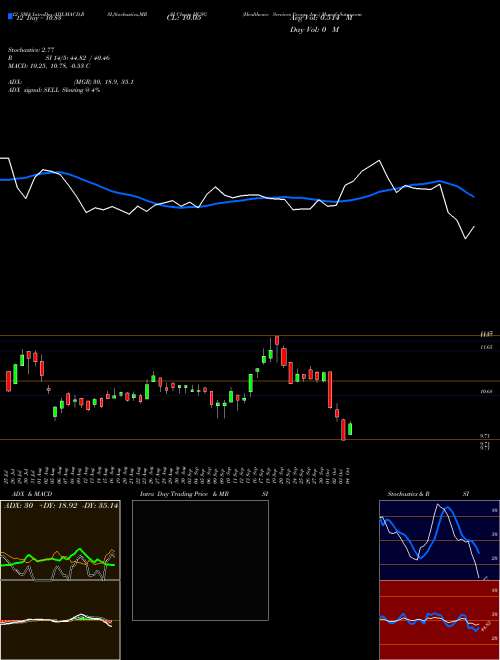Click the "Avg Vol: 0.514 M" label
Image resolution: width=500 pixels, height=660 pixels.
(x=321, y=18)
